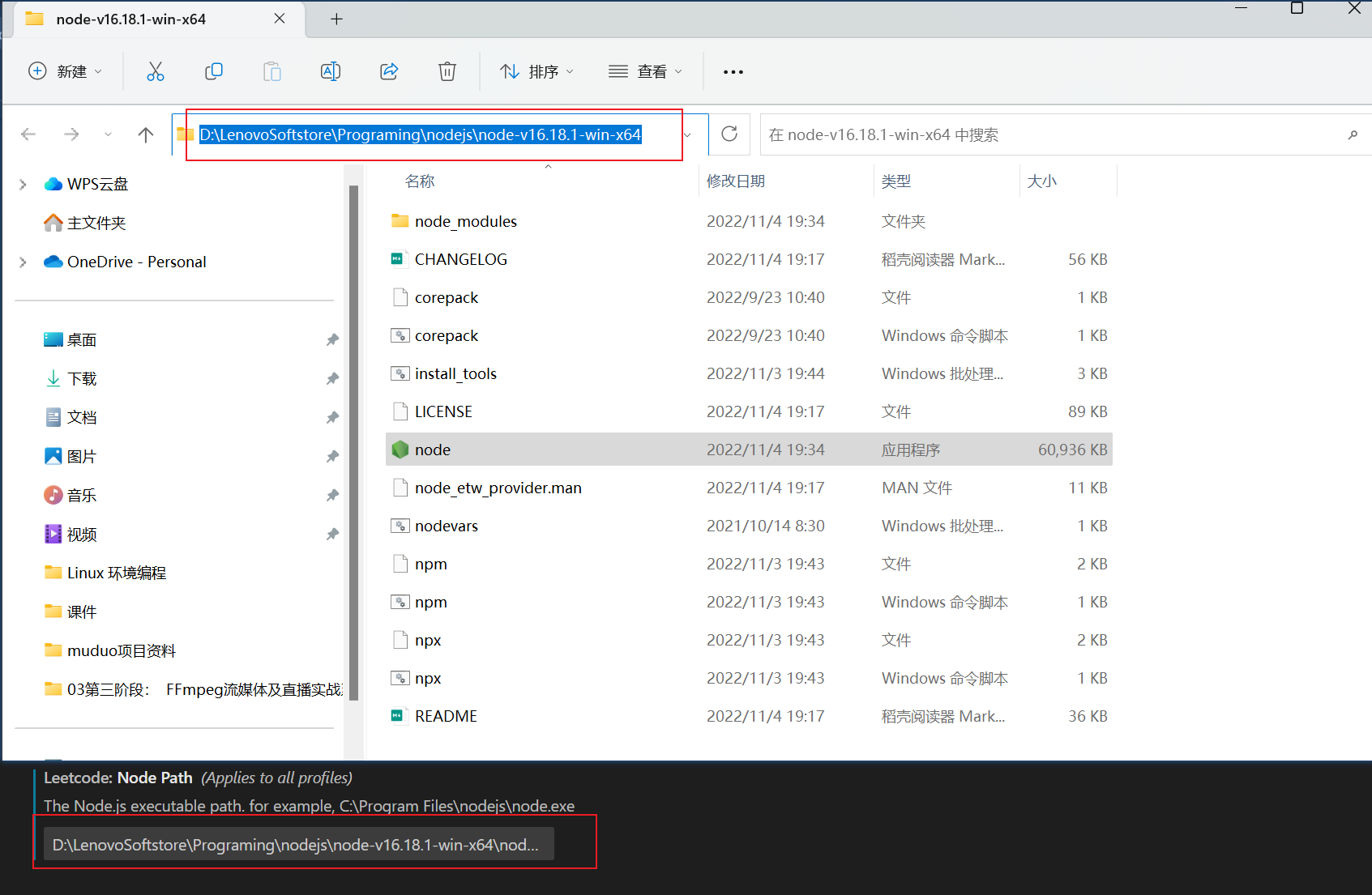Open the Linux 环境编程 folder shortcut
Screen dimensions: 1372x895
(105, 573)
